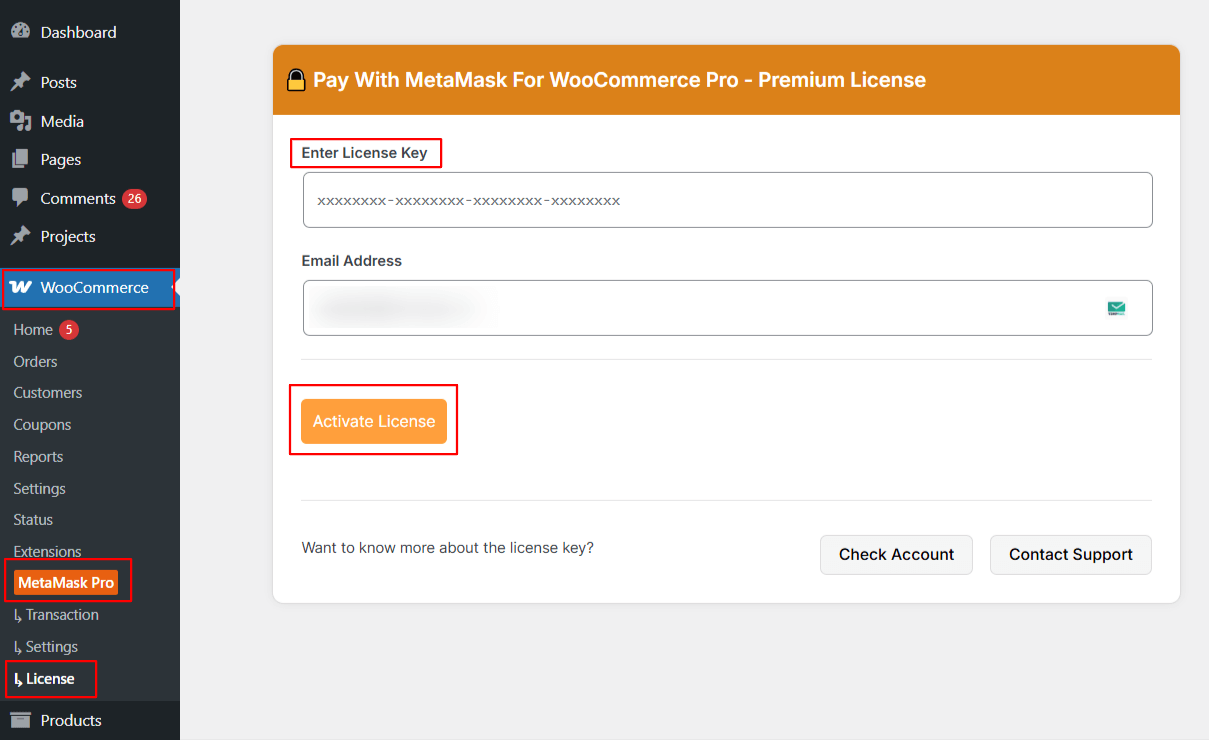Go to WooCommerce Customers
Screen dimensions: 1209x740
click(x=48, y=393)
